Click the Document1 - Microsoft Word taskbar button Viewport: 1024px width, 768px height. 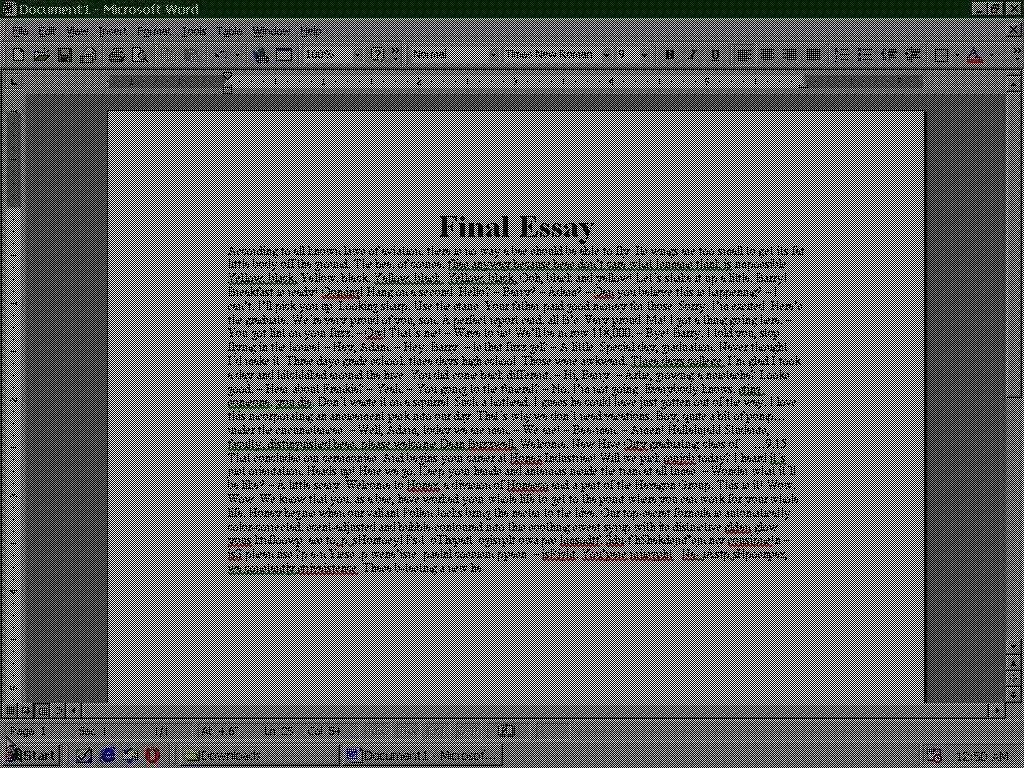[422, 756]
